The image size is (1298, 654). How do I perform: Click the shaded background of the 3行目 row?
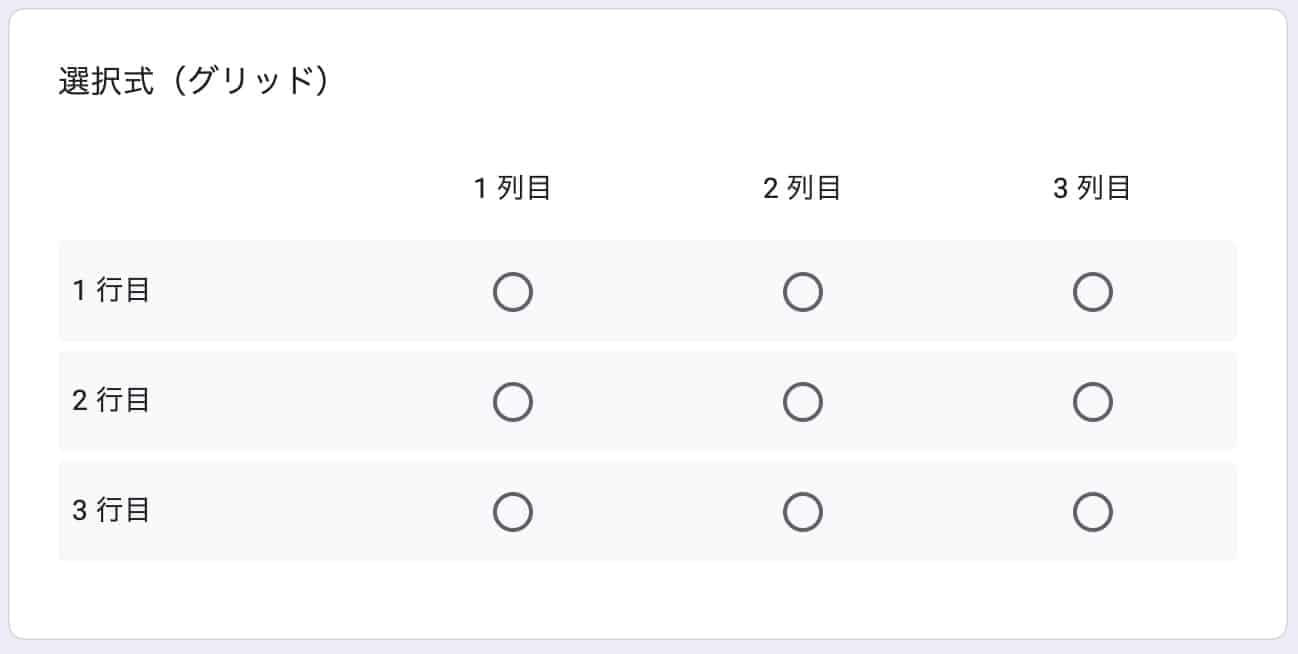coord(300,511)
